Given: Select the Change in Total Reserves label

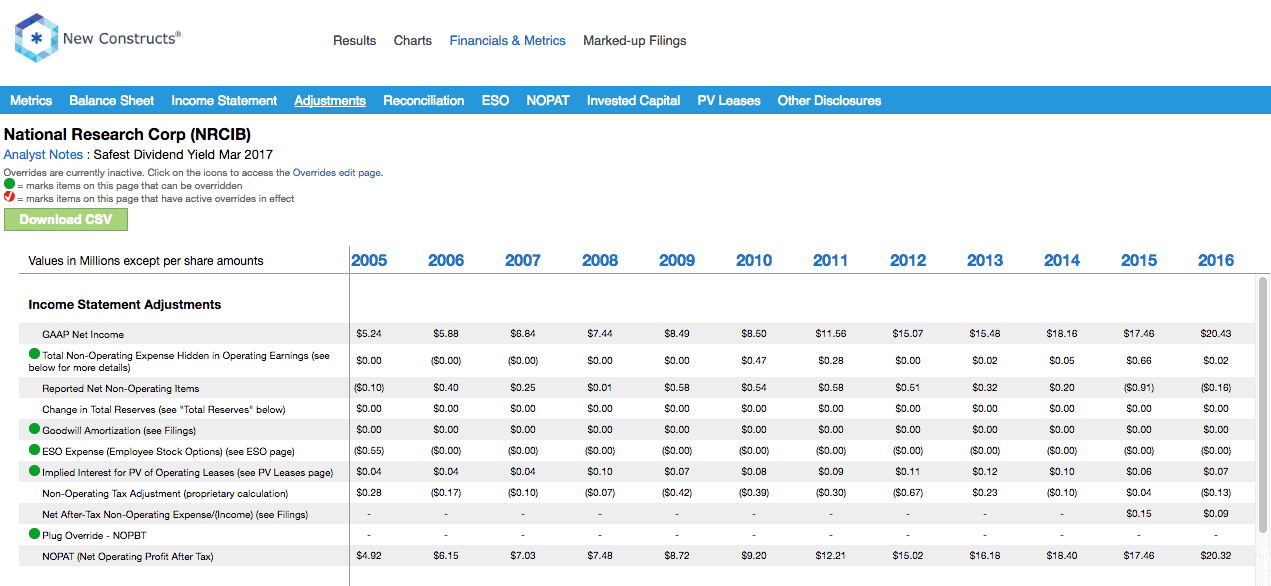Looking at the screenshot, I should click(x=164, y=409).
